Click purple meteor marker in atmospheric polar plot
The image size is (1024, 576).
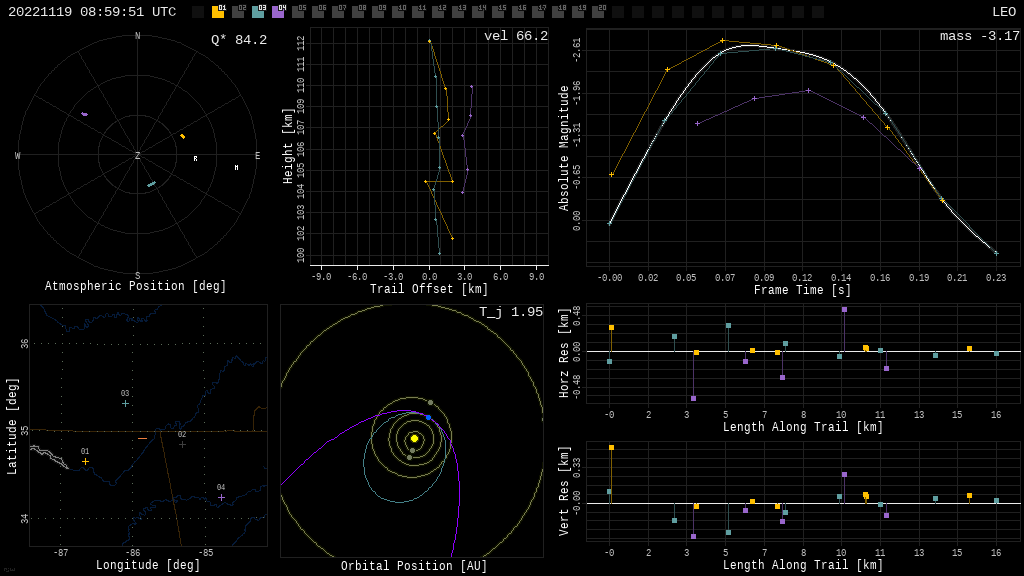[84, 114]
